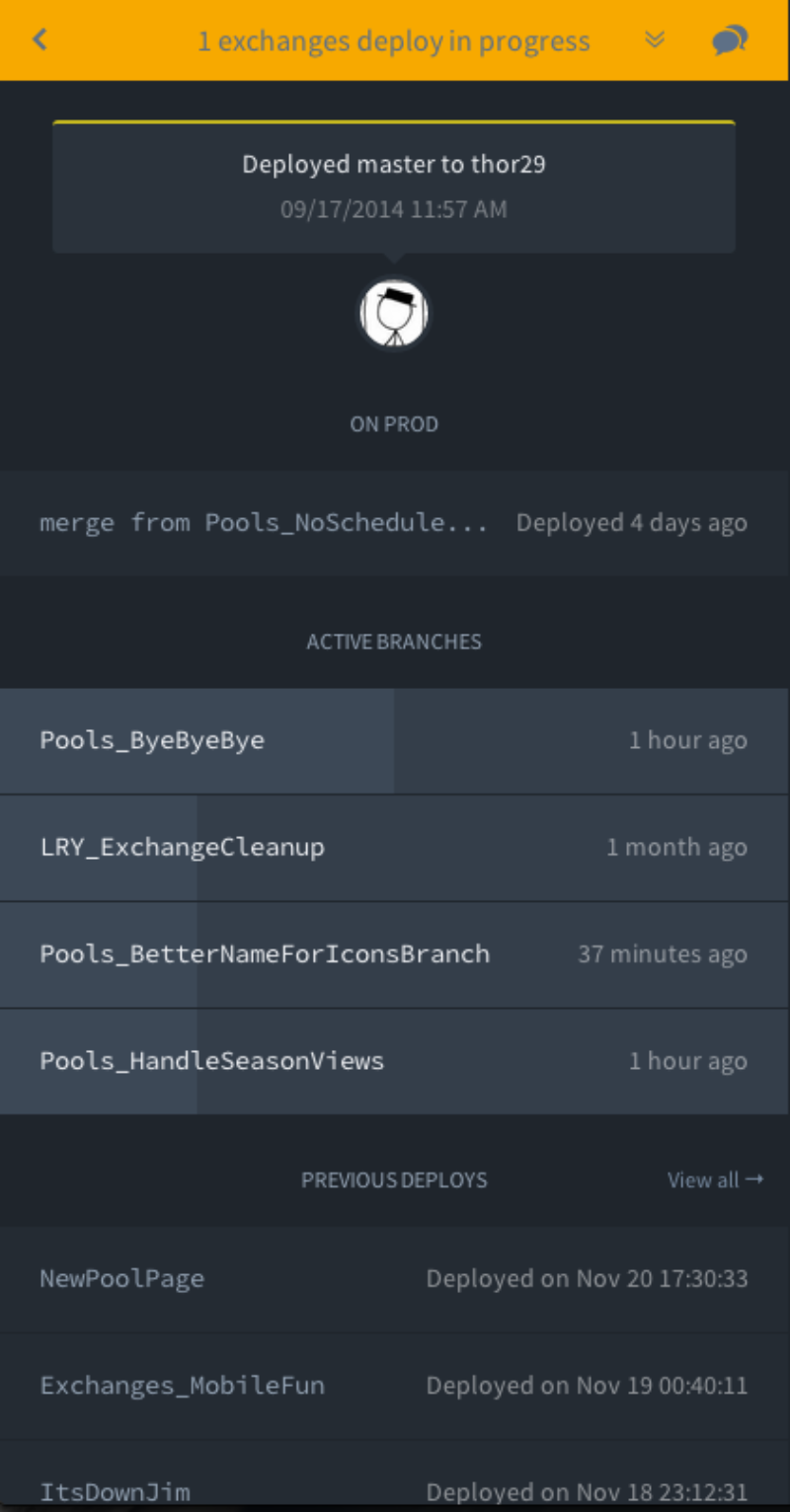The height and width of the screenshot is (1512, 790).
Task: Click the stick figure user avatar
Action: click(394, 314)
